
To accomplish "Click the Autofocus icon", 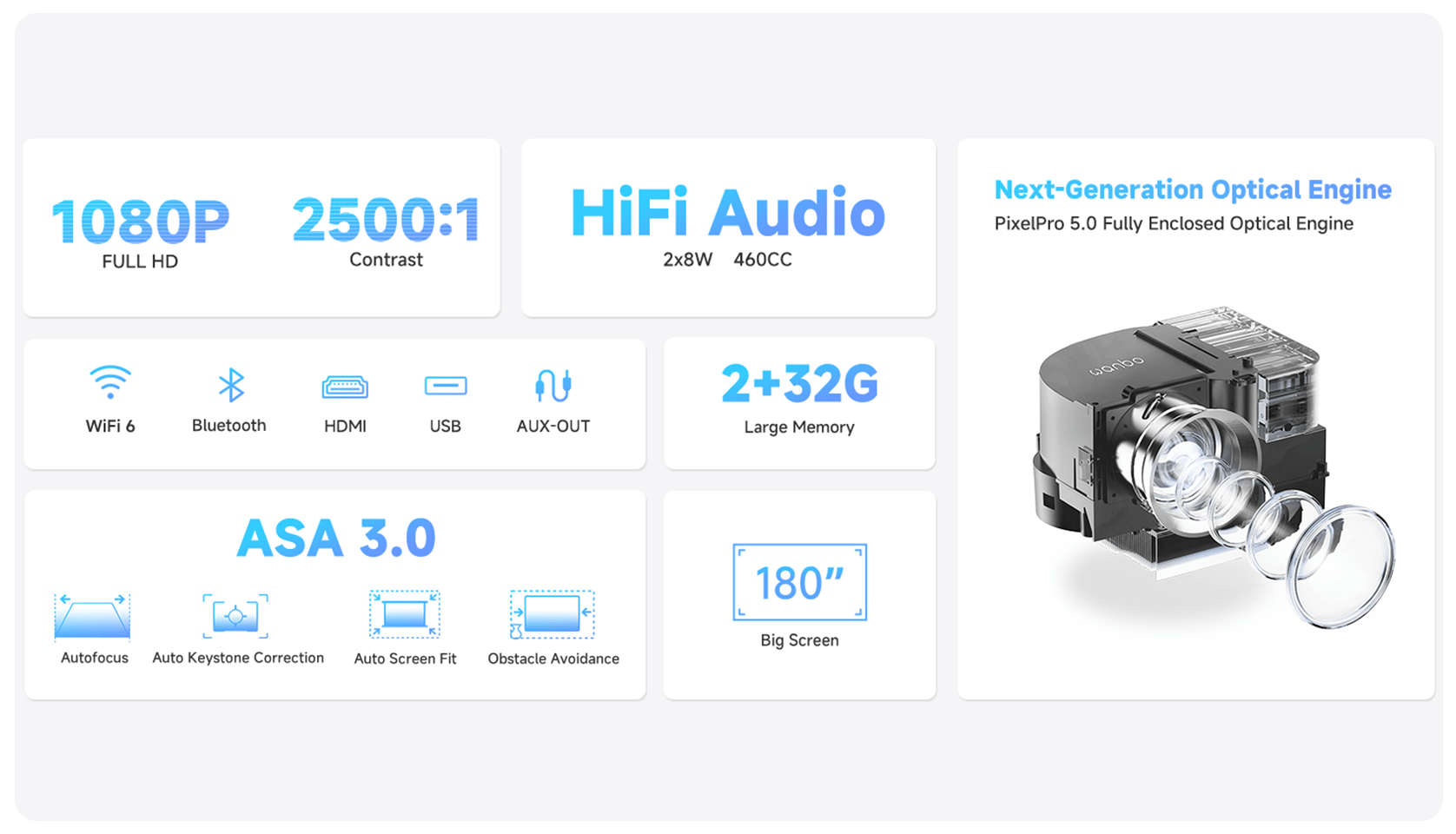I will pyautogui.click(x=93, y=617).
